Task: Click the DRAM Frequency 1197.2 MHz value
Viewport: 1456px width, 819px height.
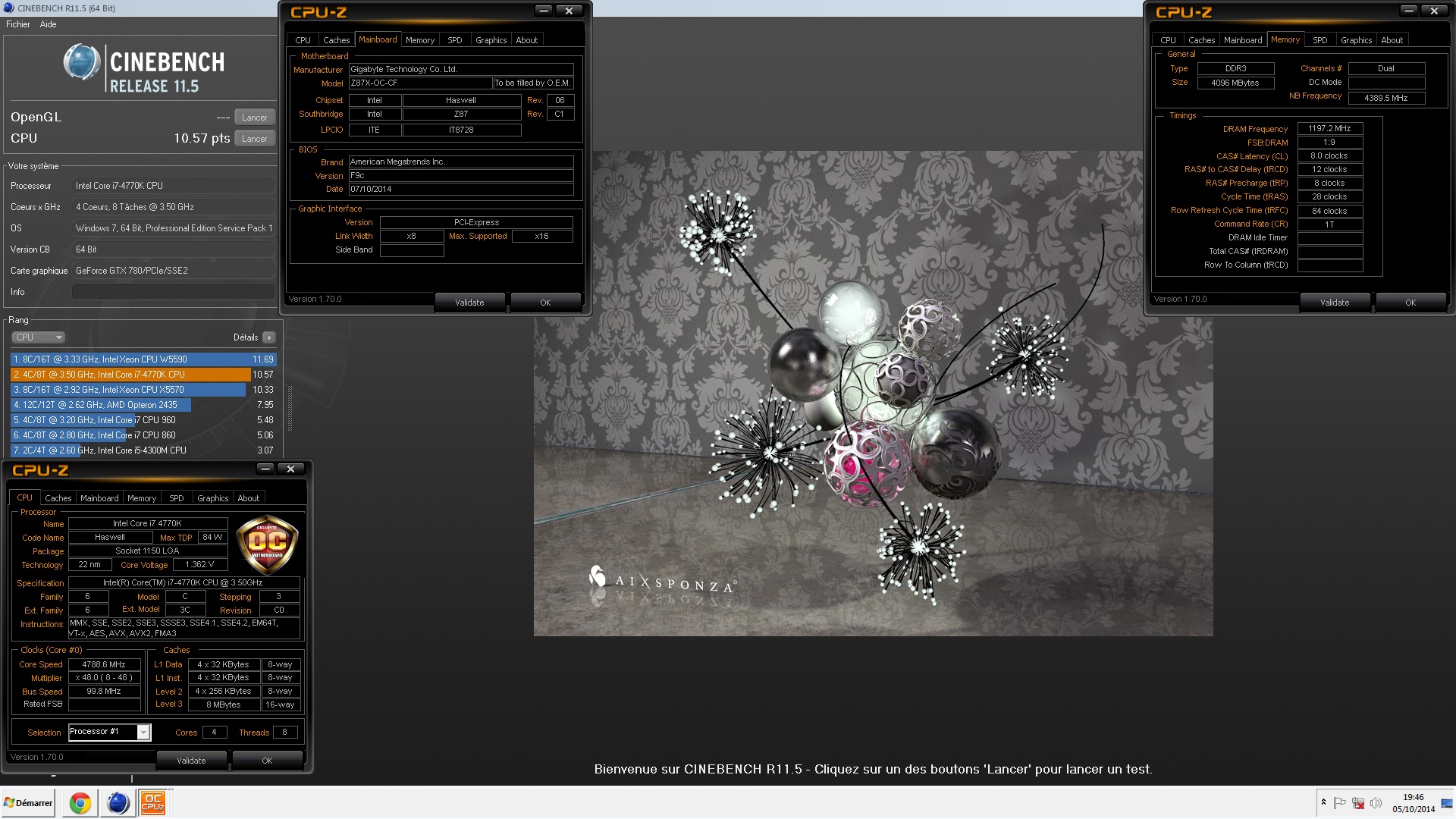Action: [x=1329, y=129]
